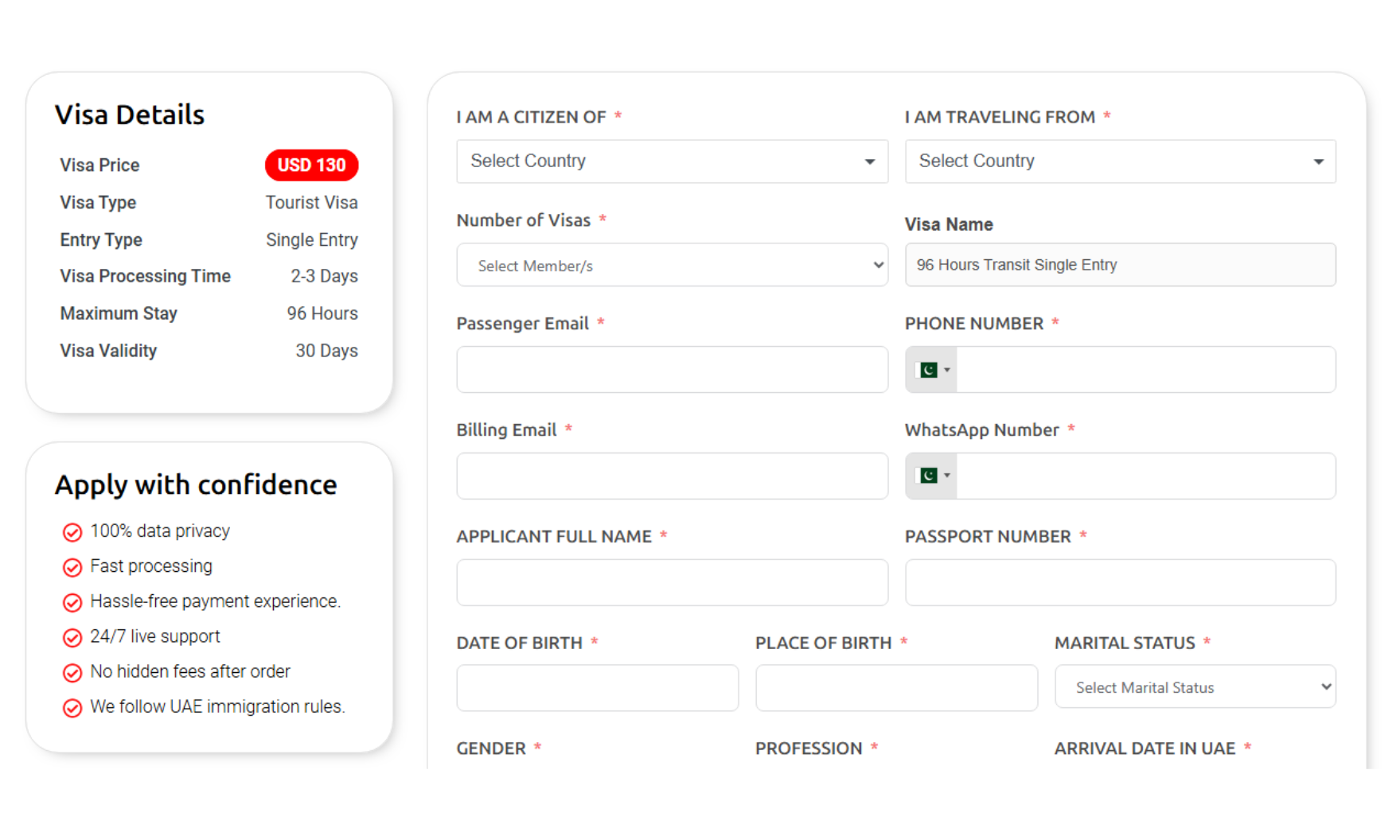Expand the Number of Visas member selector

[x=672, y=265]
